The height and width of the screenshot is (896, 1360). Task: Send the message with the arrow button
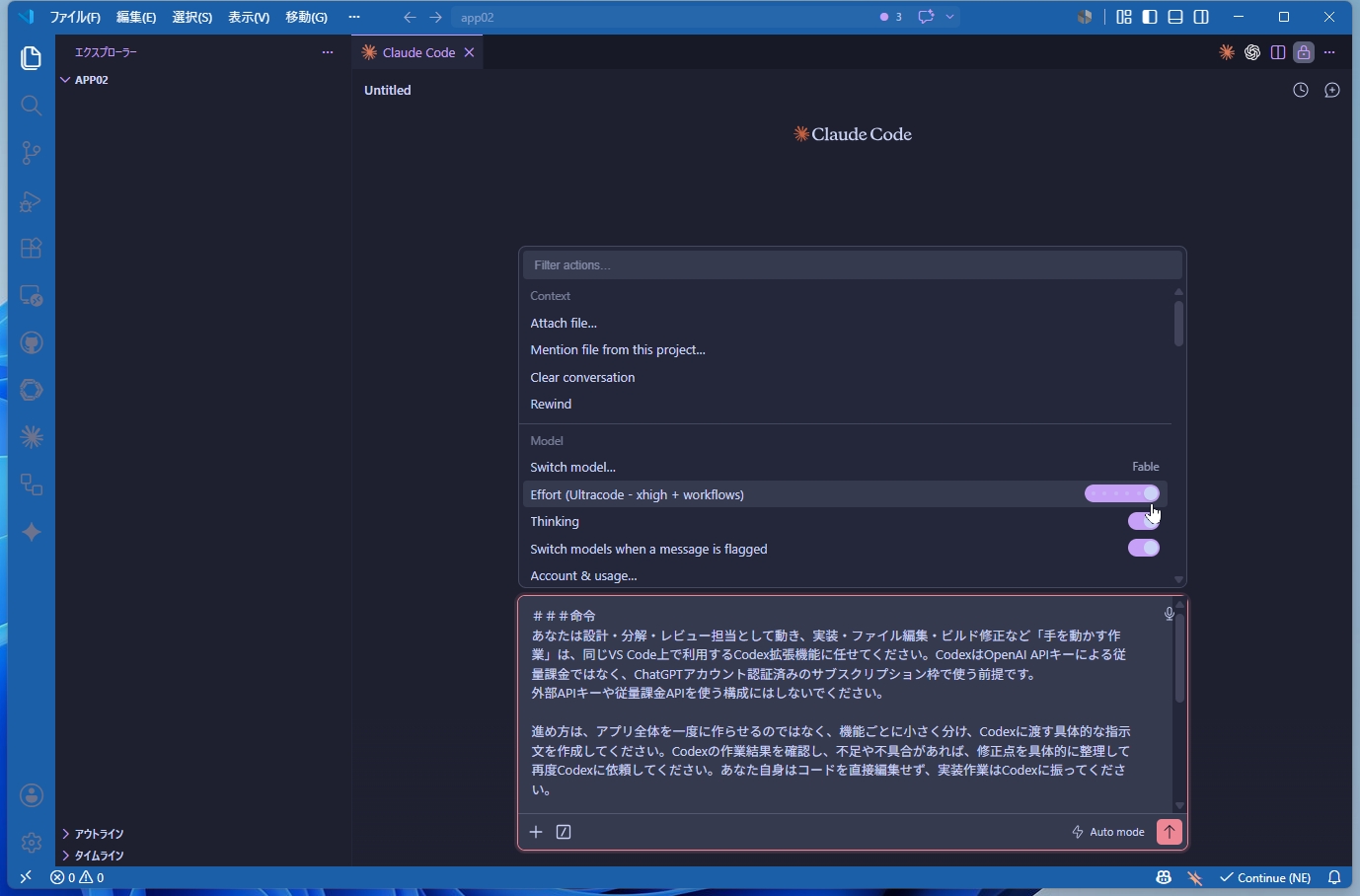(x=1169, y=832)
